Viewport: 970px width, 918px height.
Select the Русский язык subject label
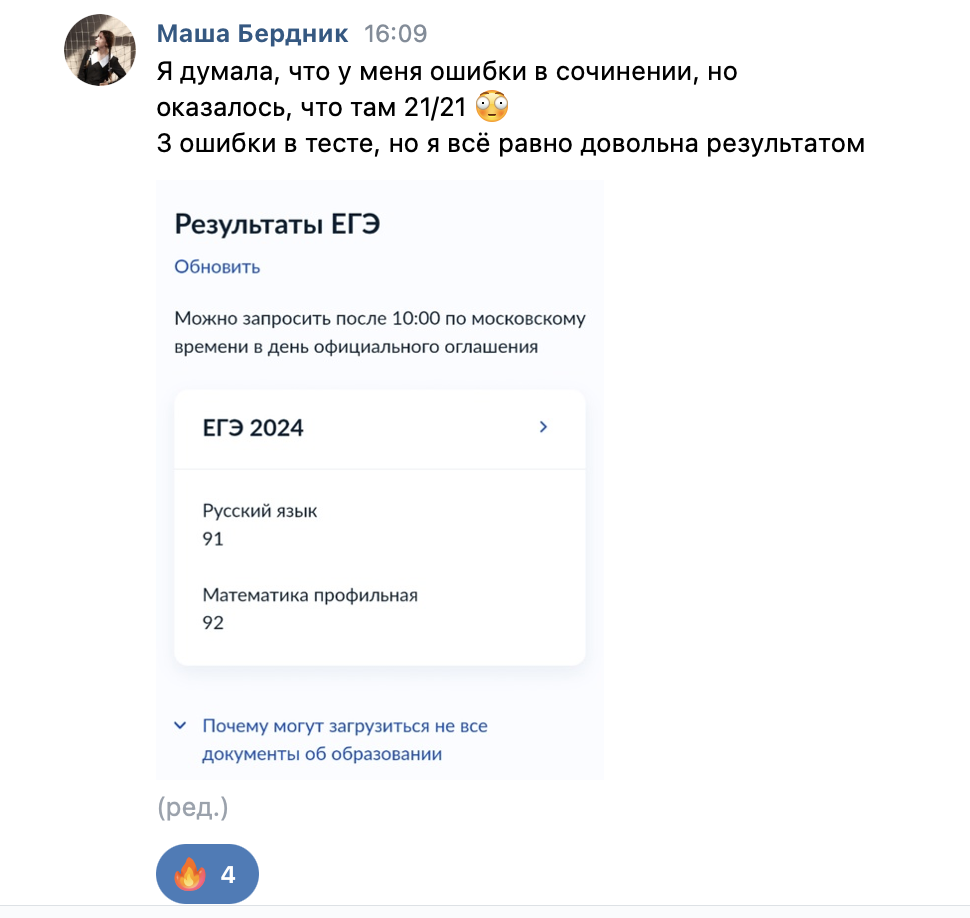tap(260, 511)
